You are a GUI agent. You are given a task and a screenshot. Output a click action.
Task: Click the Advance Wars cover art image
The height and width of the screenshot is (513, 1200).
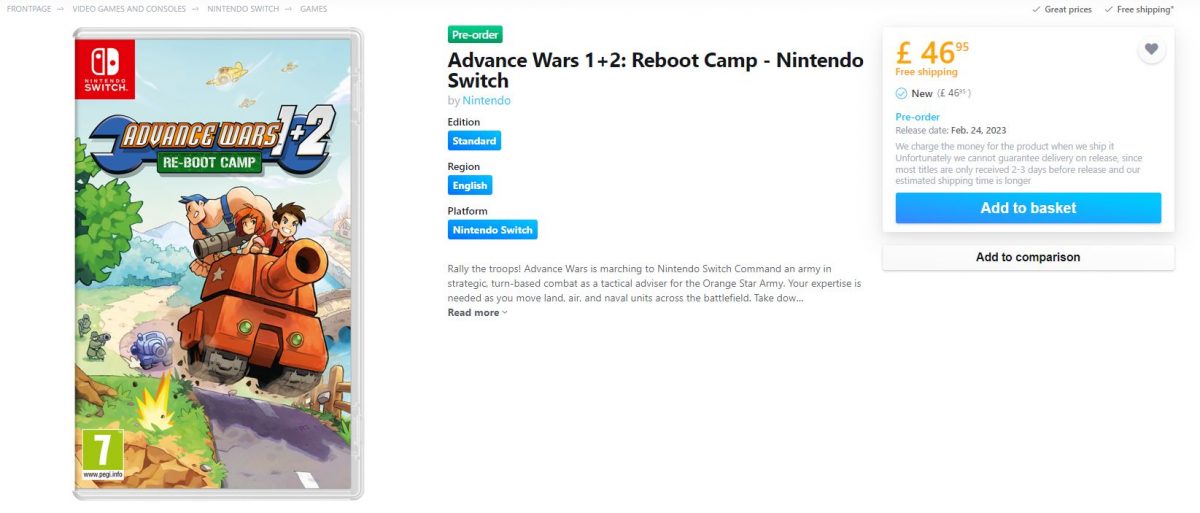(218, 264)
